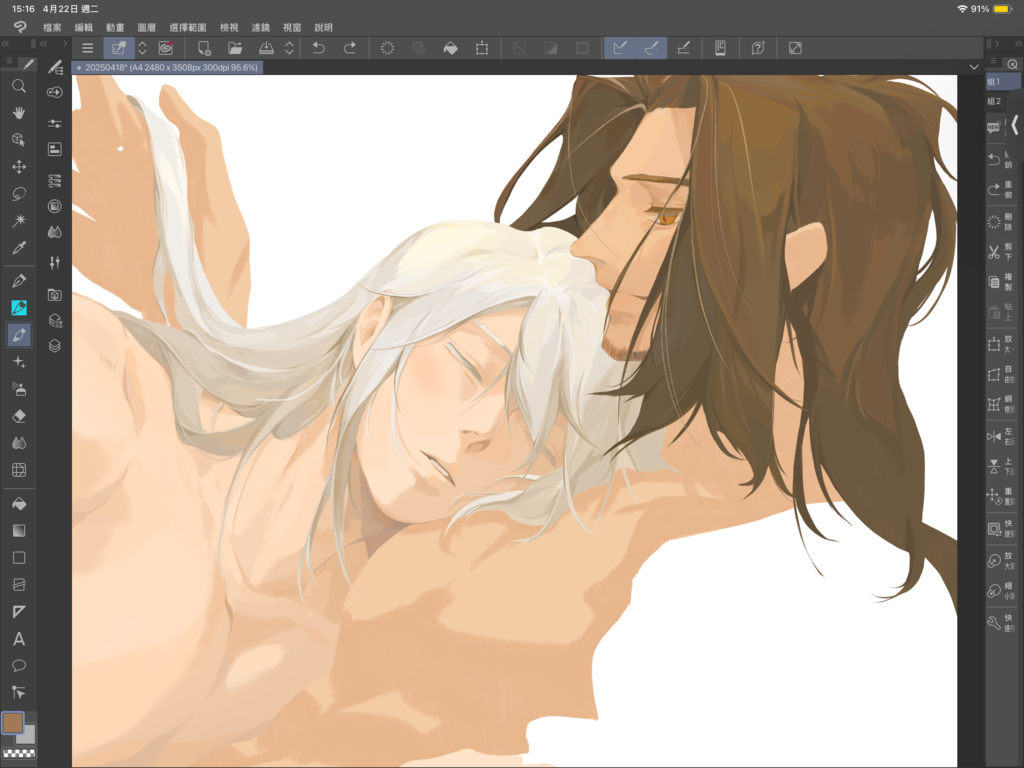The image size is (1024, 768).
Task: Open the 選擇範圍 menu
Action: (x=187, y=27)
